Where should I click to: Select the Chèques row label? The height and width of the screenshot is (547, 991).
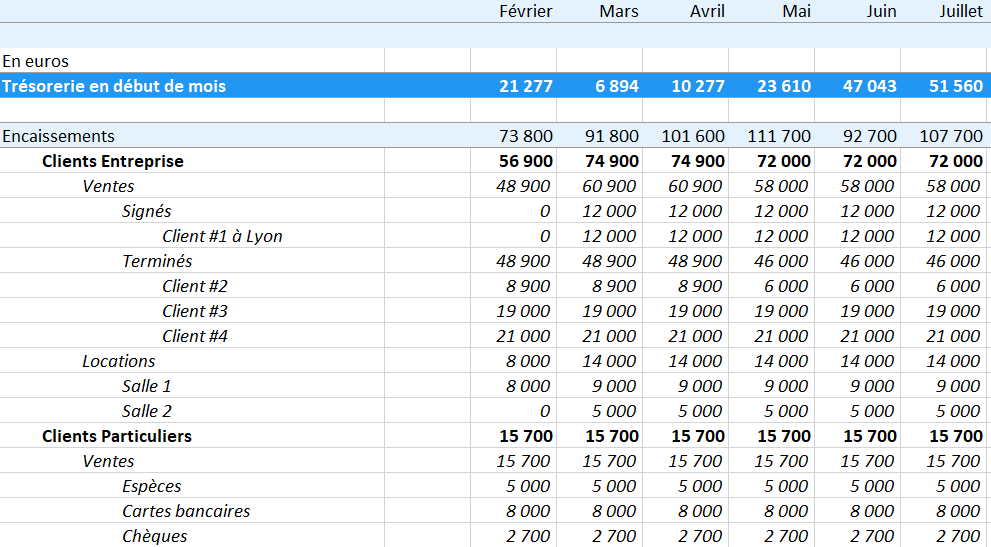point(155,536)
